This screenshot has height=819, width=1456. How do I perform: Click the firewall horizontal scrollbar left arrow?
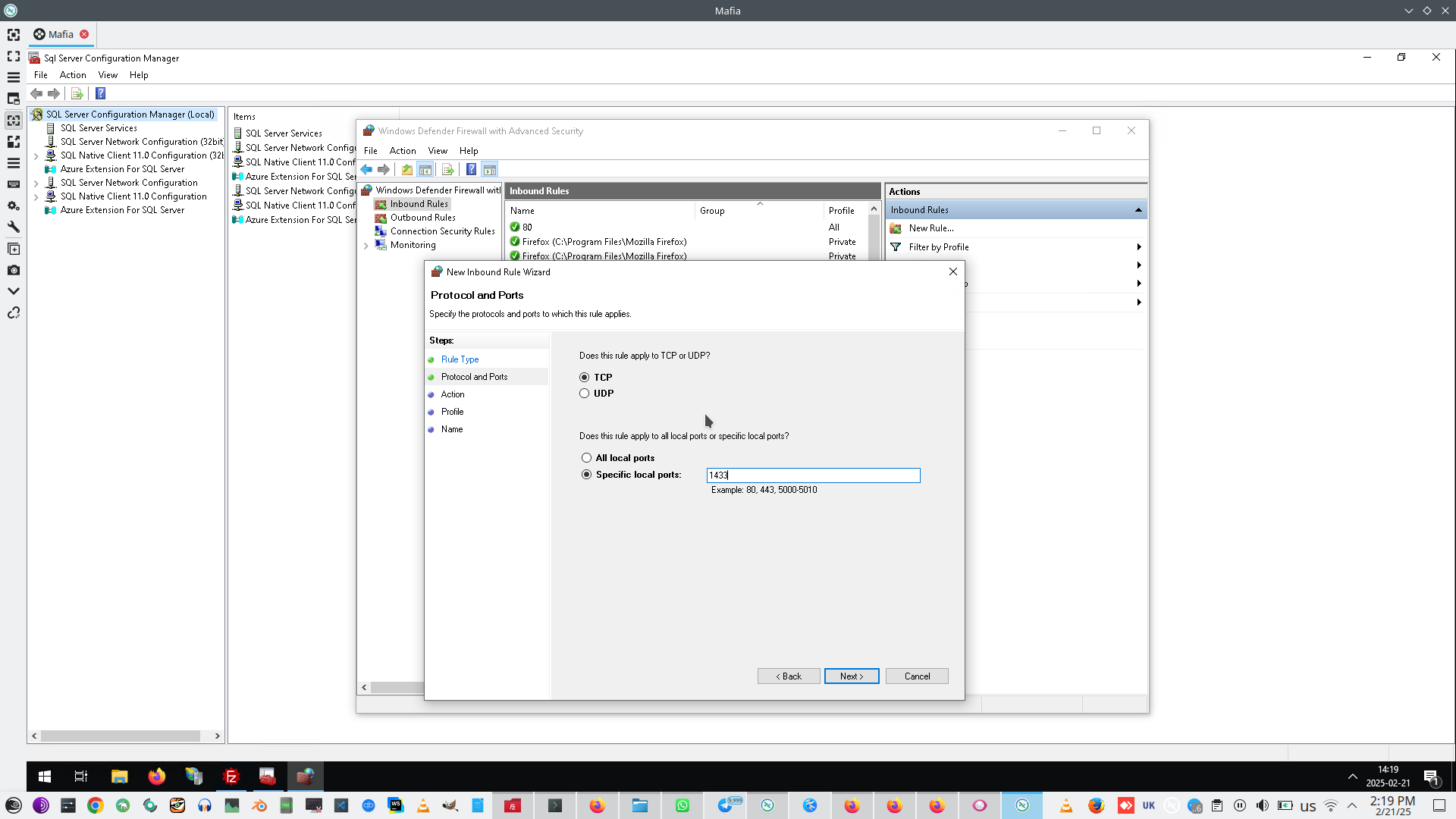tap(365, 687)
